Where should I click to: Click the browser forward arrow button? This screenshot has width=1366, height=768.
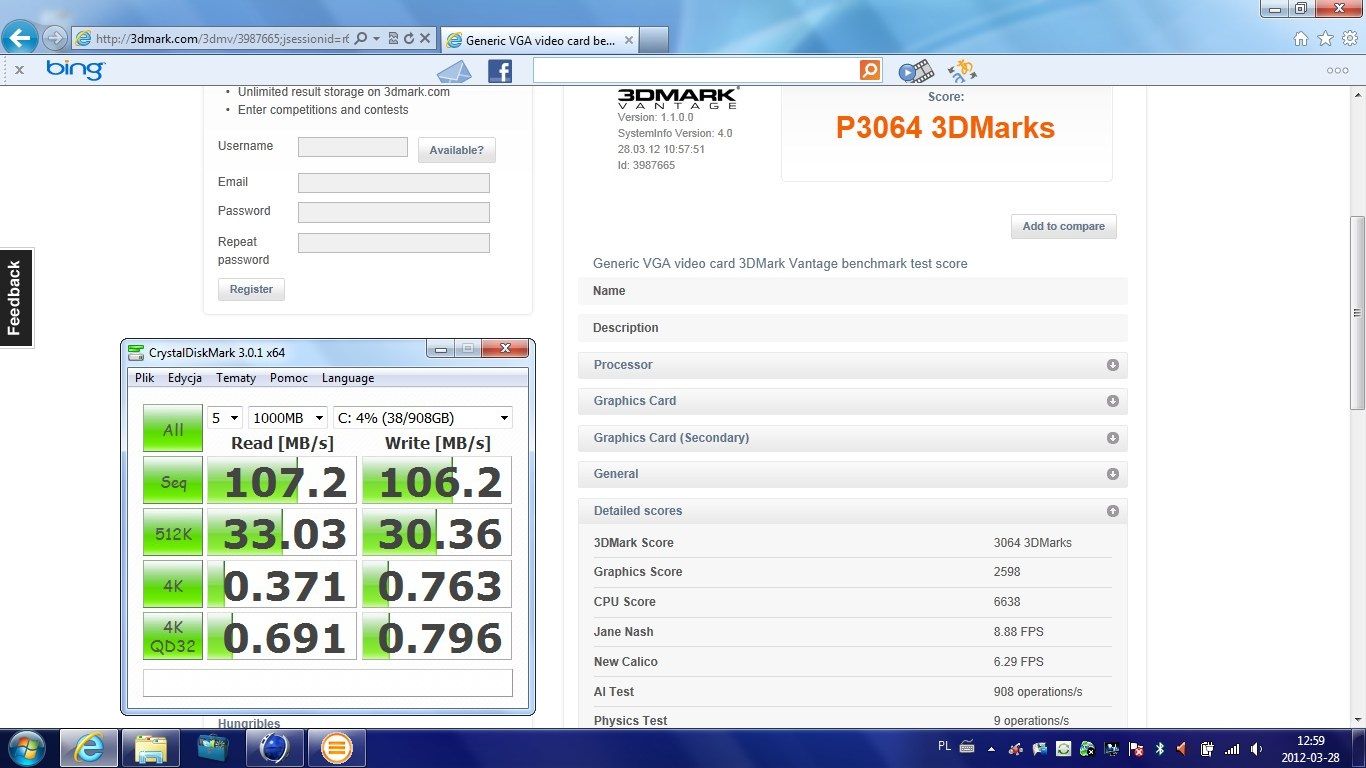(55, 38)
